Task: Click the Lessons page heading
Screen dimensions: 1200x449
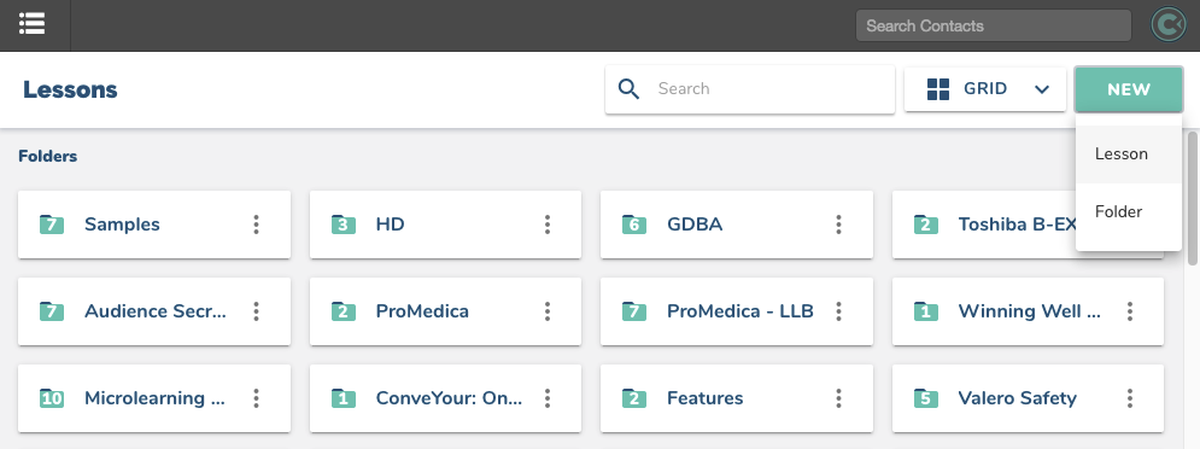Action: (70, 90)
